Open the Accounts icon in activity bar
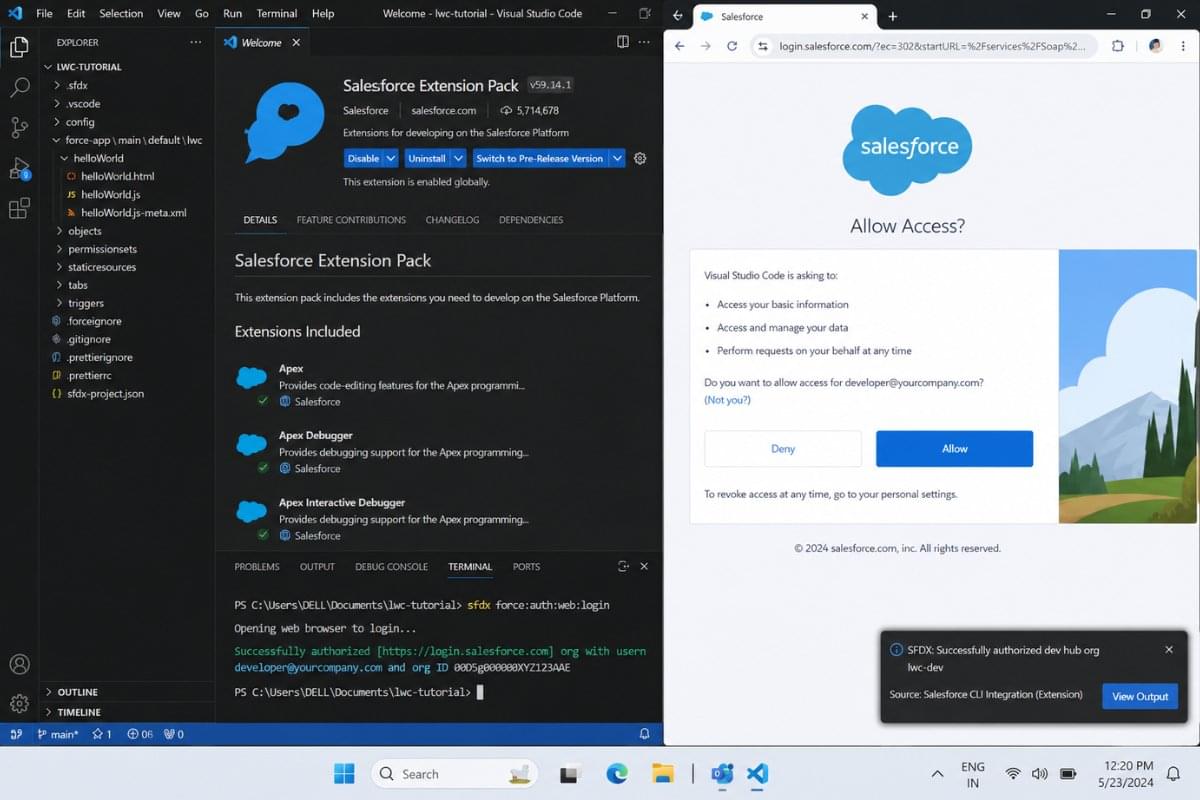This screenshot has height=800, width=1200. click(19, 664)
